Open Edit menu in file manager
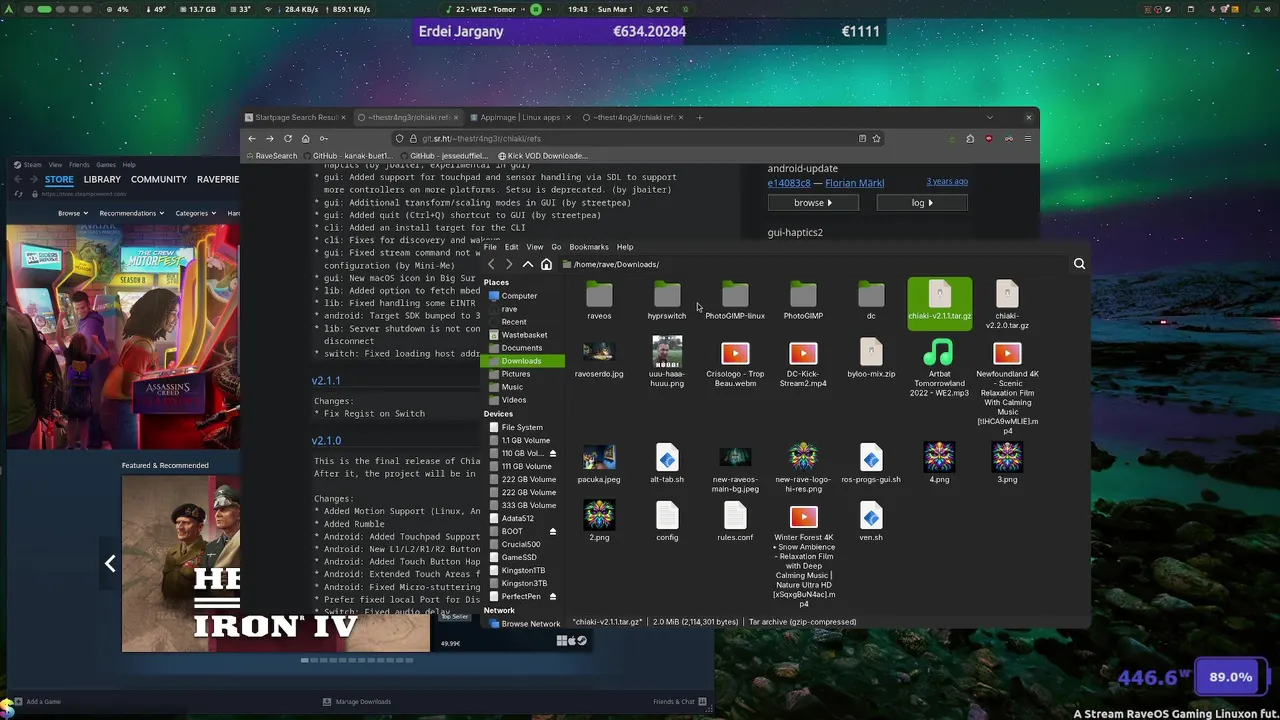 (511, 247)
